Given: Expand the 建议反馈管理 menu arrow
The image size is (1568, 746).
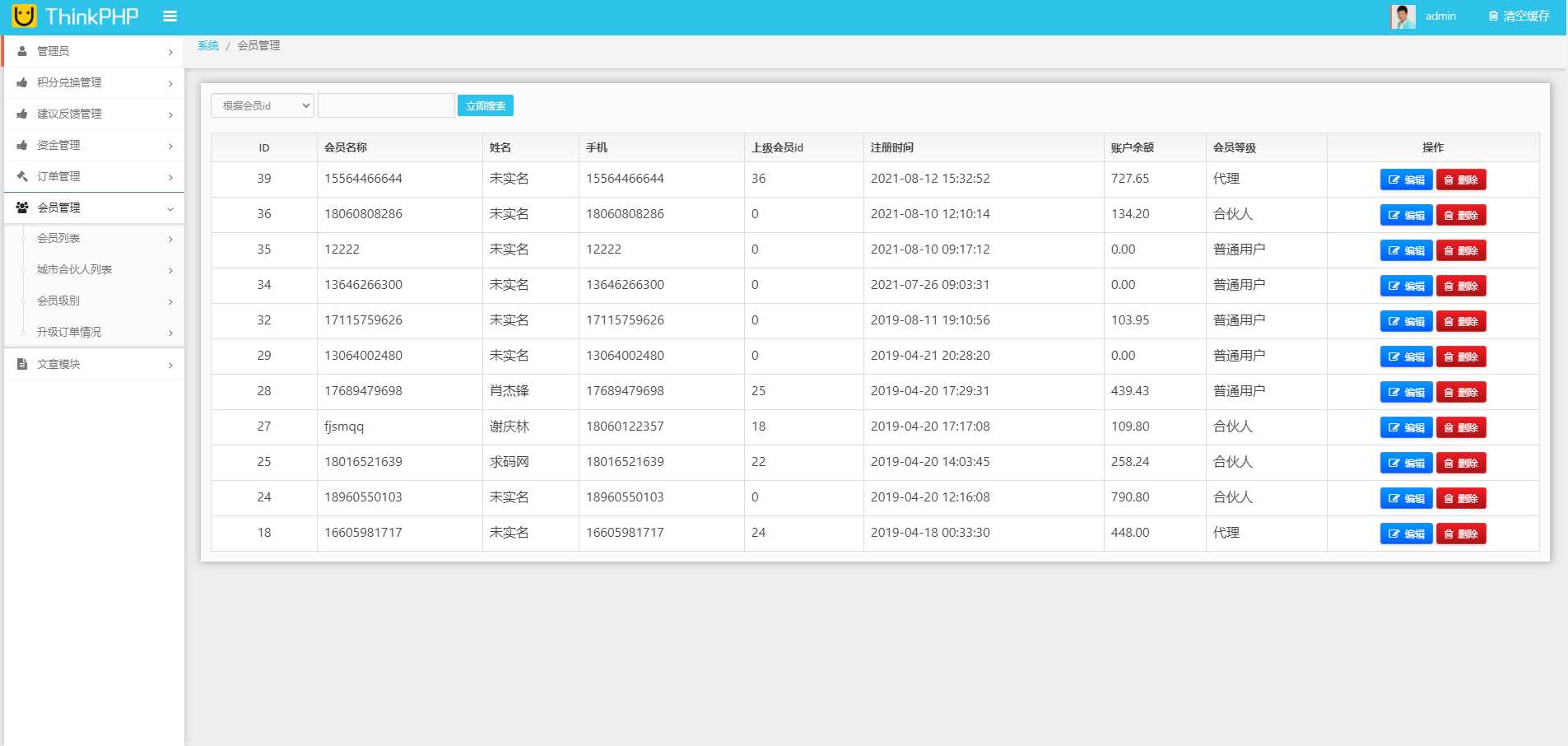Looking at the screenshot, I should tap(170, 114).
